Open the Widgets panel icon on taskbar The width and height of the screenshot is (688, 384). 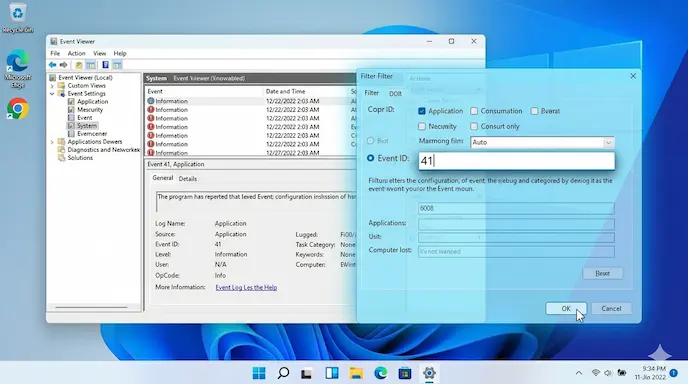click(332, 373)
